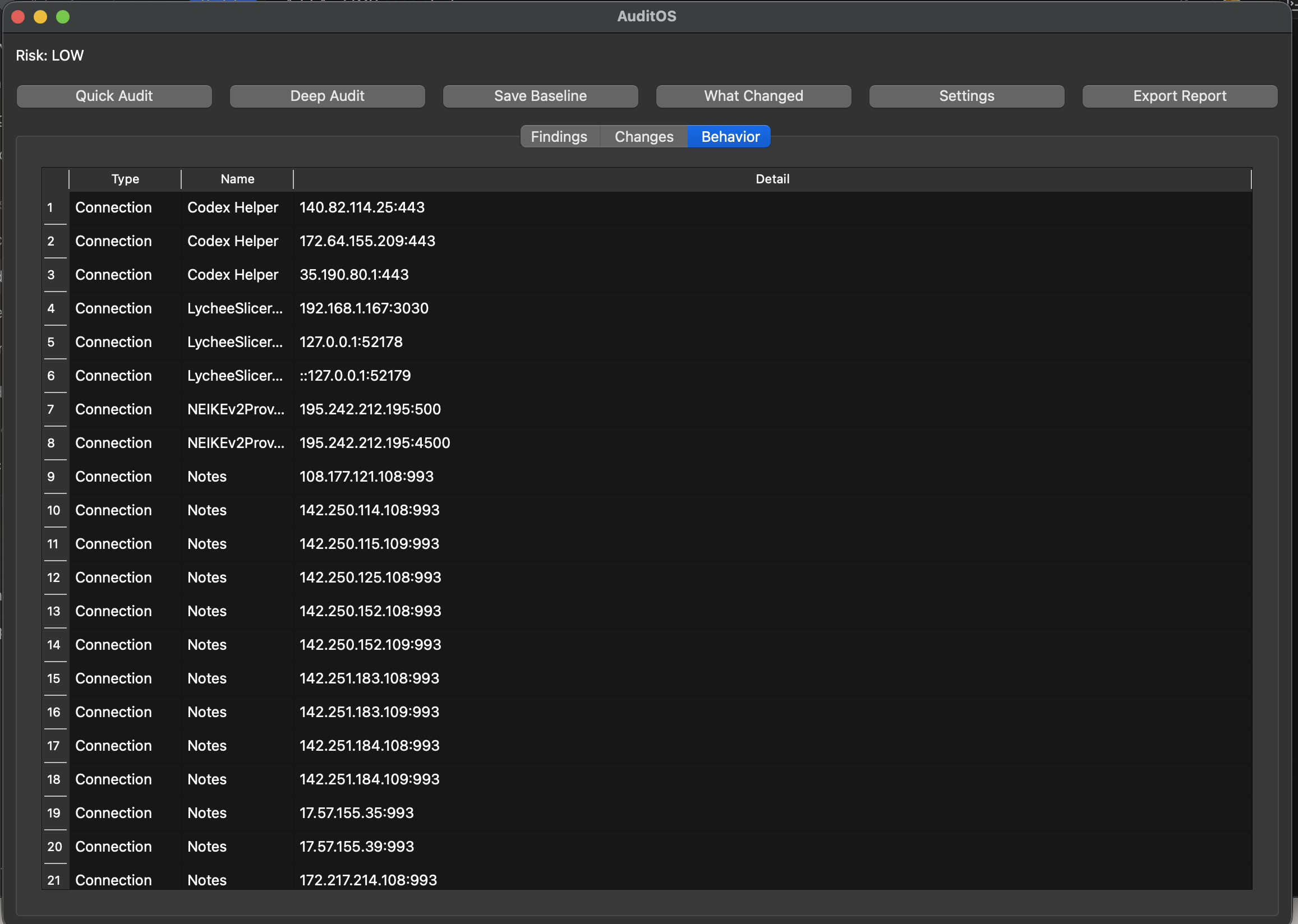Select detail cell 192.168.1.167:3030

coord(772,308)
